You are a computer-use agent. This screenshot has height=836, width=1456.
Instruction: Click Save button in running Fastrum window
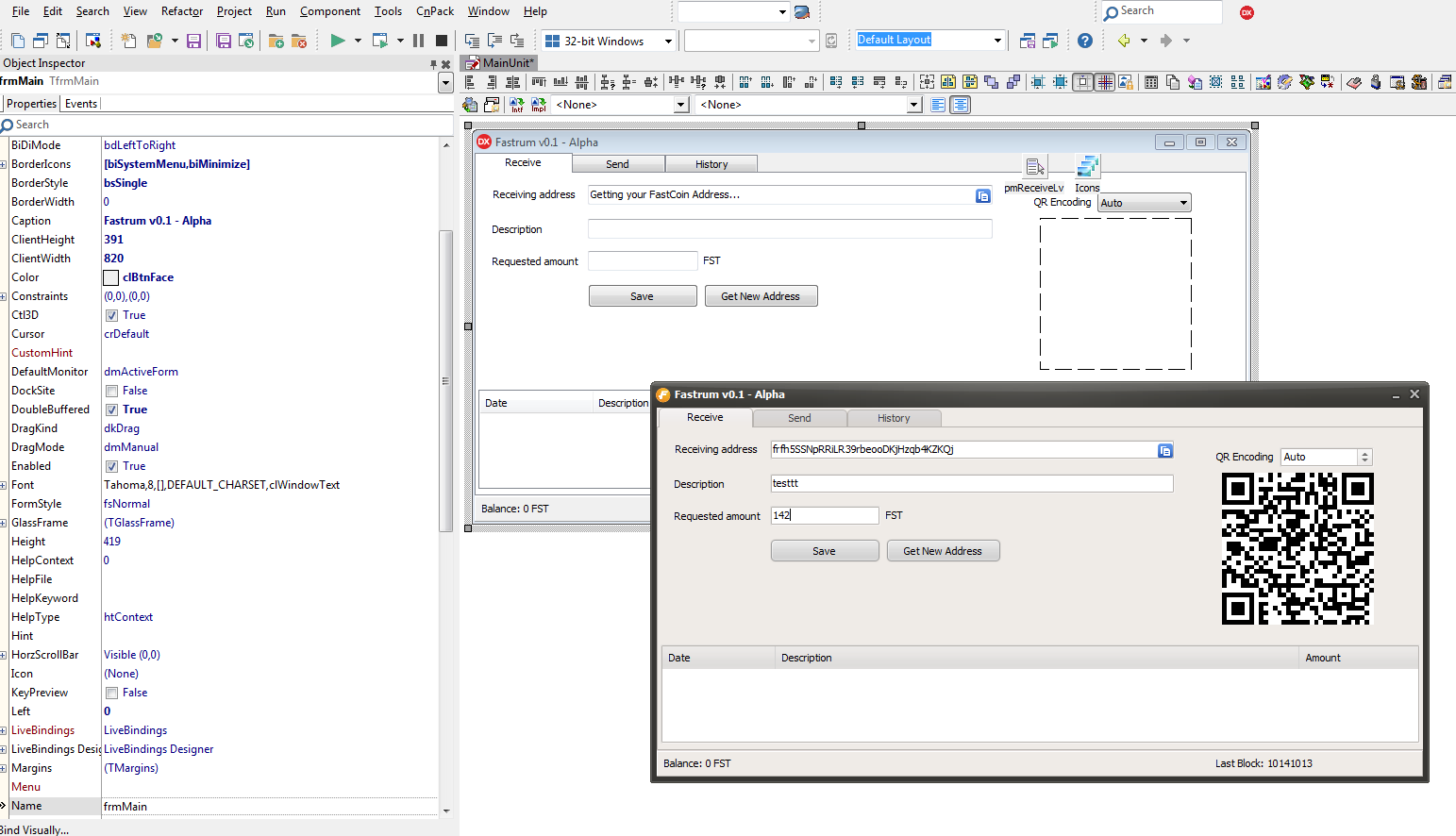point(825,551)
